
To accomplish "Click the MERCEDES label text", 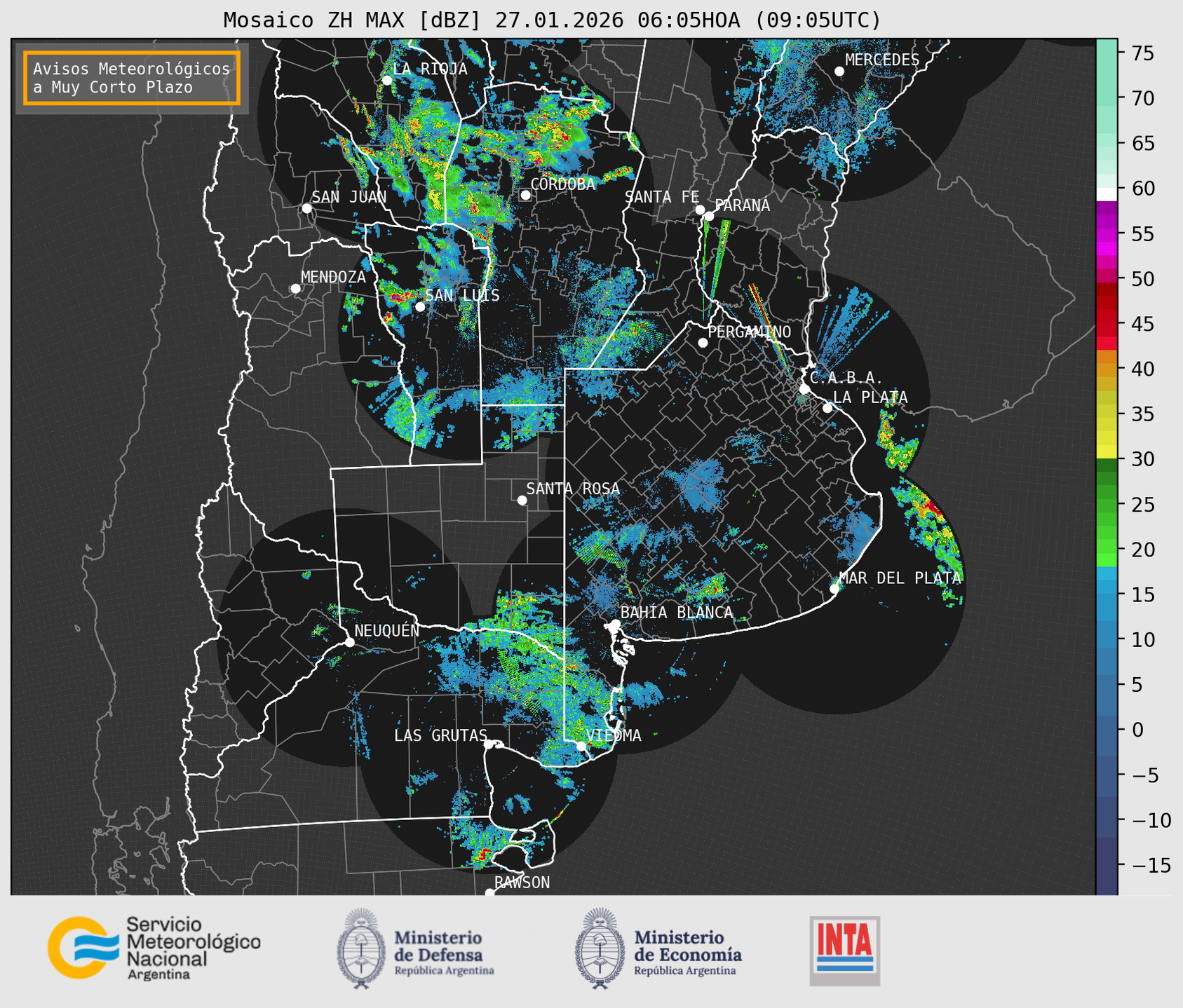I will tap(882, 60).
